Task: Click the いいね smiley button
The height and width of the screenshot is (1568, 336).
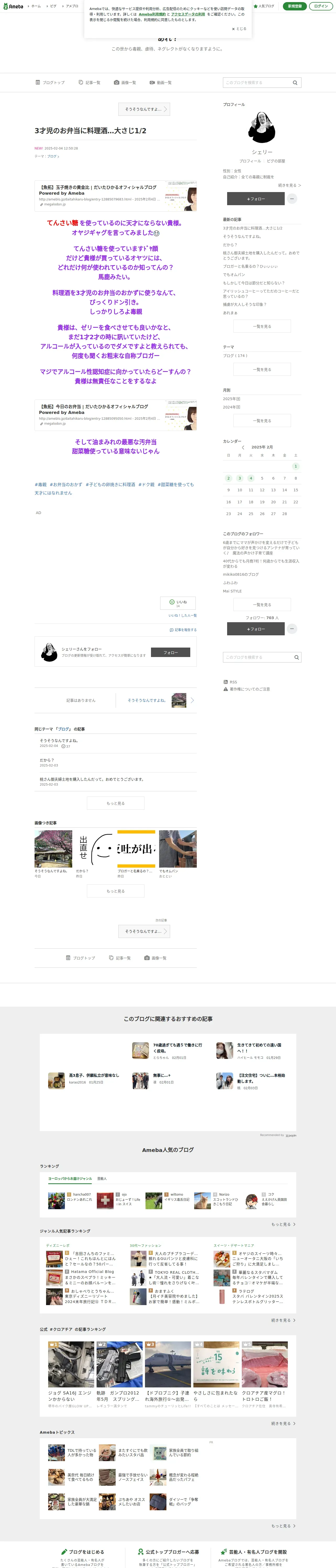Action: 178,603
